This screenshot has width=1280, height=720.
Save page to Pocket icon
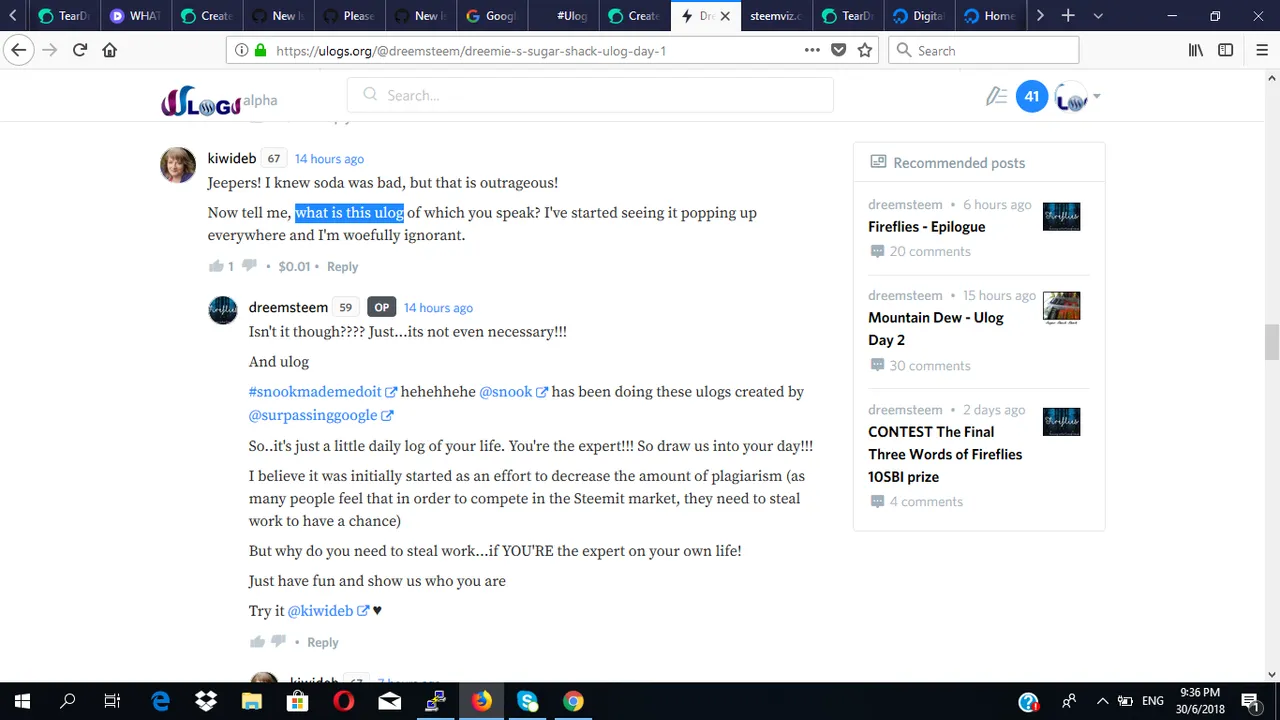[839, 50]
